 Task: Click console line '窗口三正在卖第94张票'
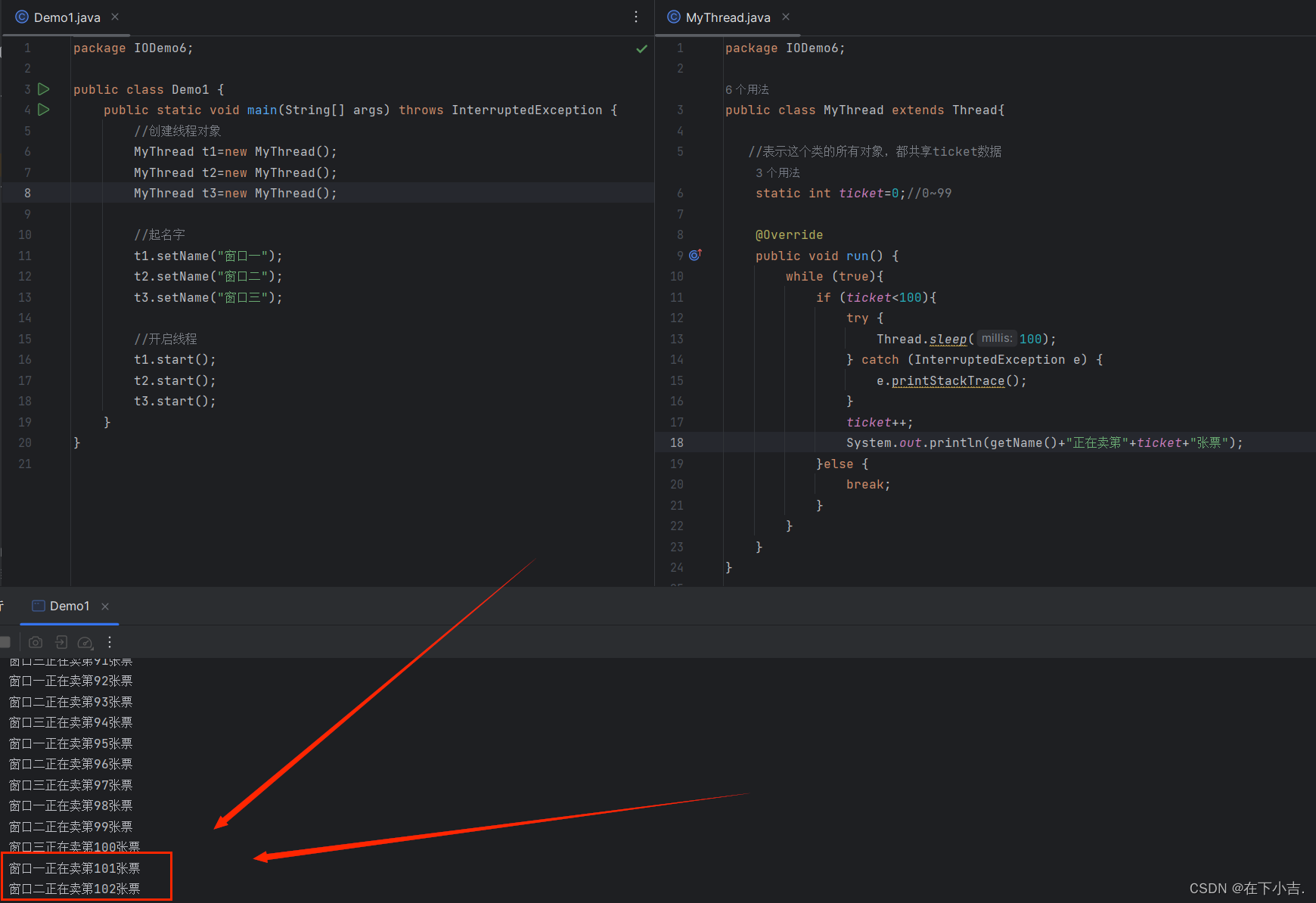click(x=71, y=722)
